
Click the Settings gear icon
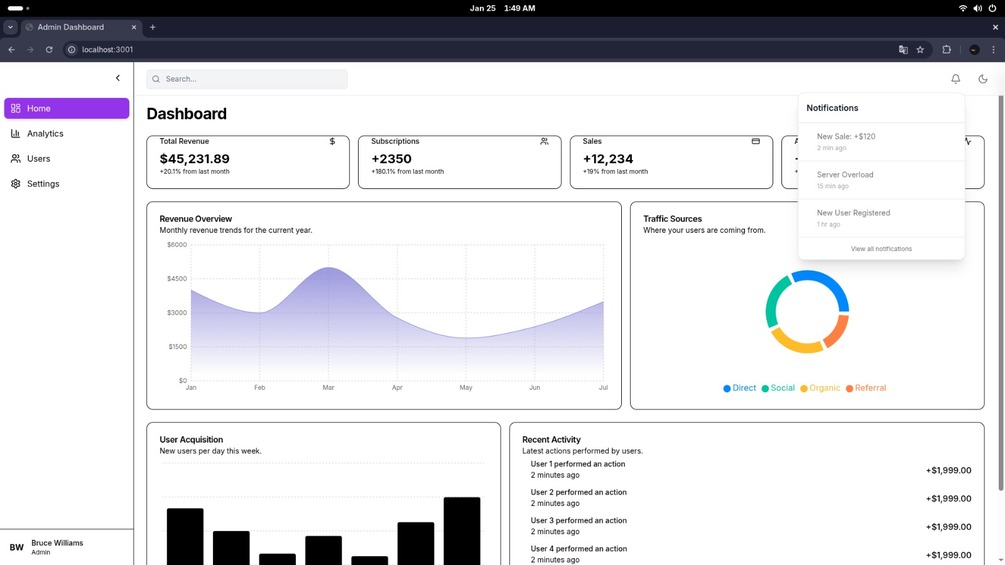coord(15,183)
